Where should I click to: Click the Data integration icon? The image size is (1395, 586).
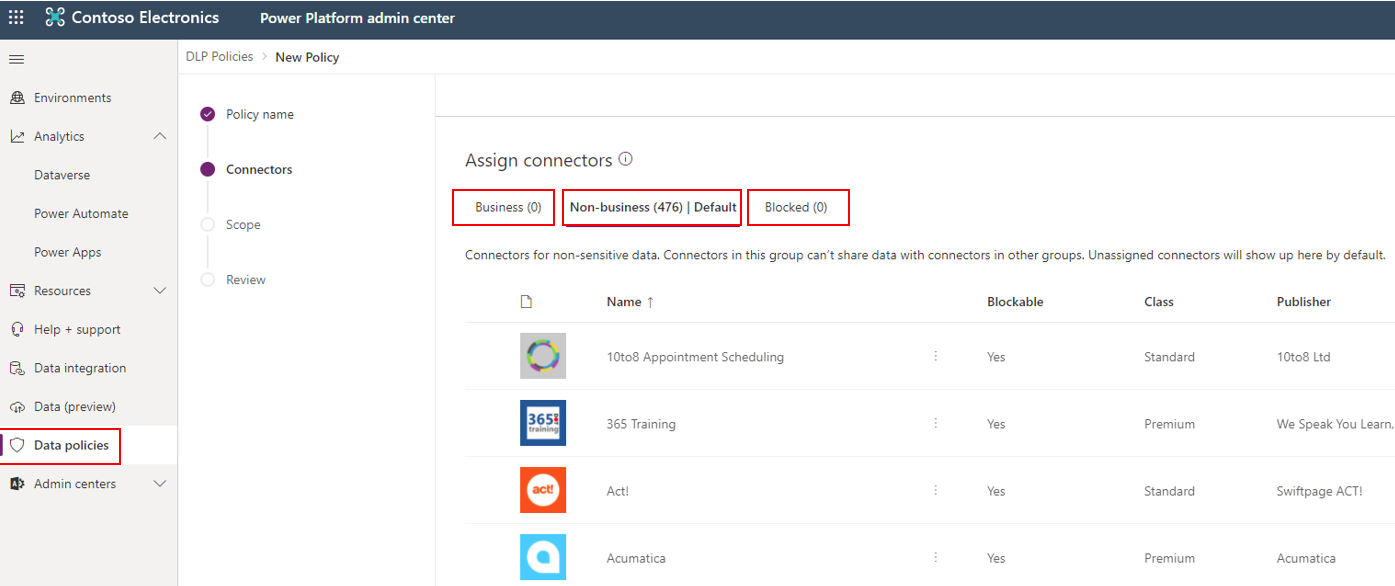click(x=17, y=368)
